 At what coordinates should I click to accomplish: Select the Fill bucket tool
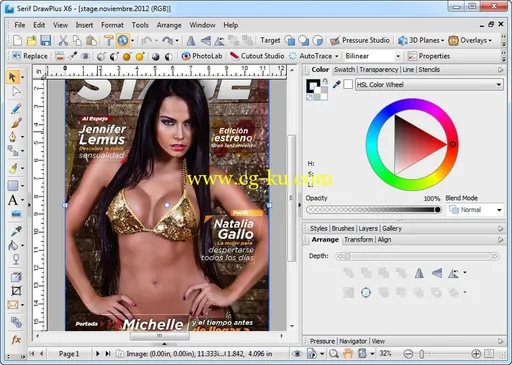tap(13, 245)
